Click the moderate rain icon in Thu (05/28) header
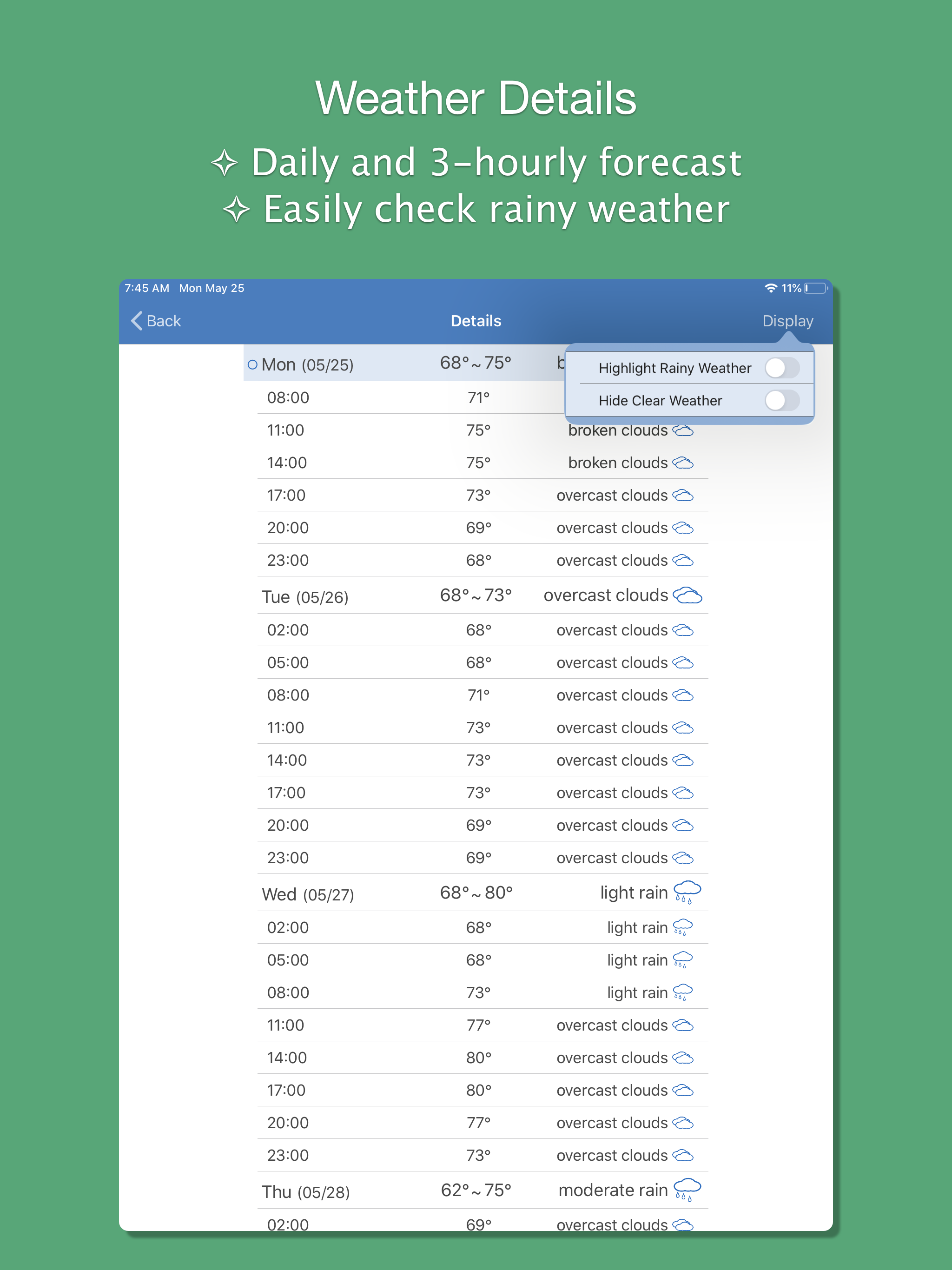952x1270 pixels. tap(688, 1190)
